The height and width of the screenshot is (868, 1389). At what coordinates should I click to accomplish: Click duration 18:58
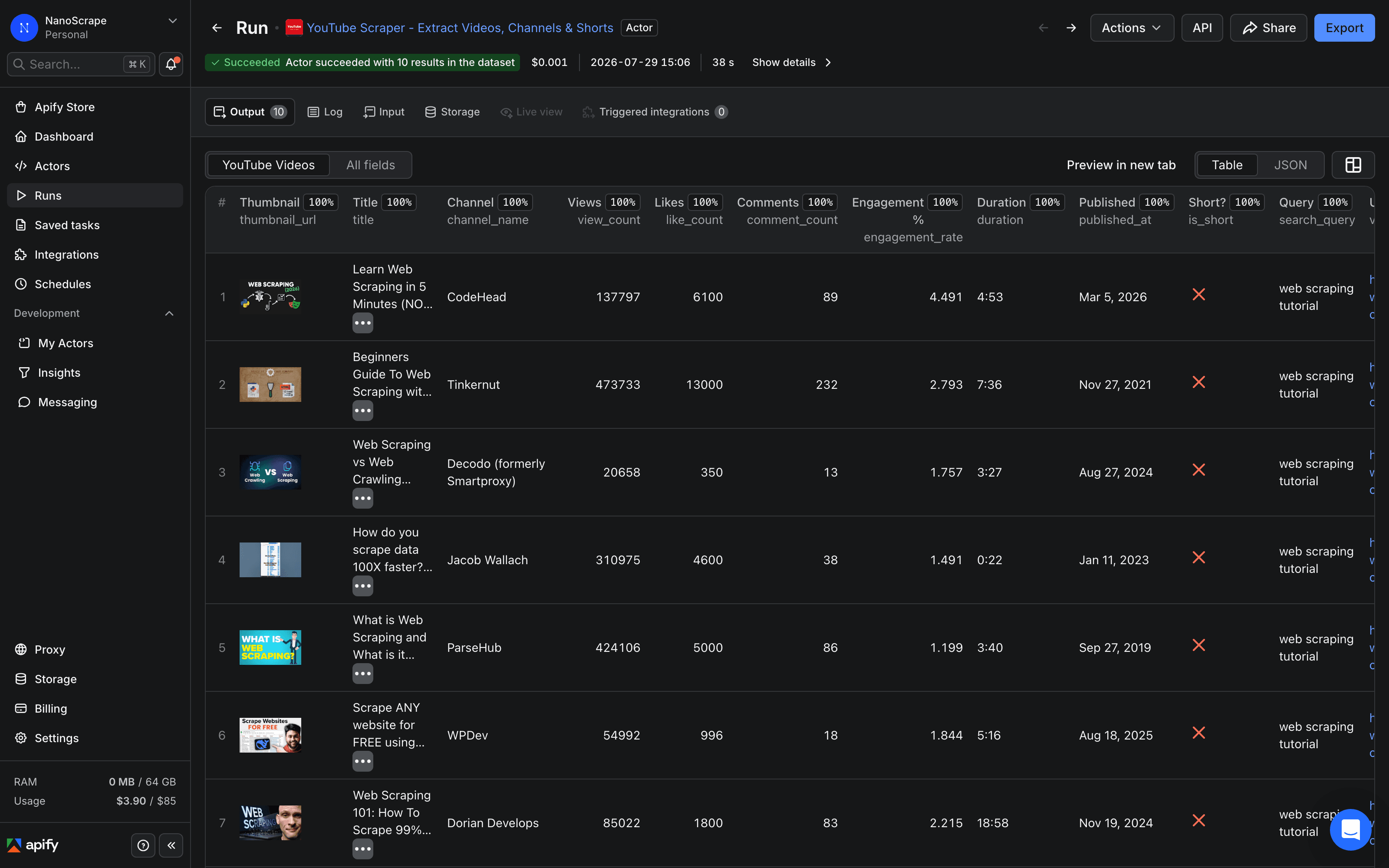992,823
